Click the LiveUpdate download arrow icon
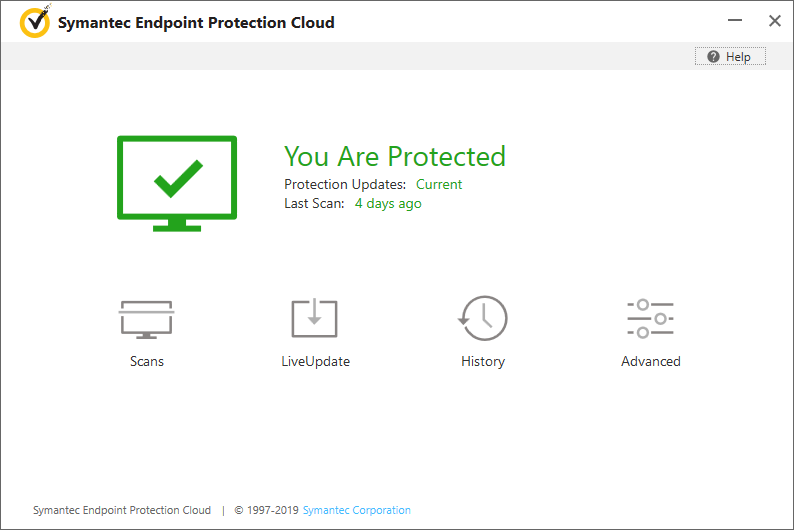 point(314,319)
